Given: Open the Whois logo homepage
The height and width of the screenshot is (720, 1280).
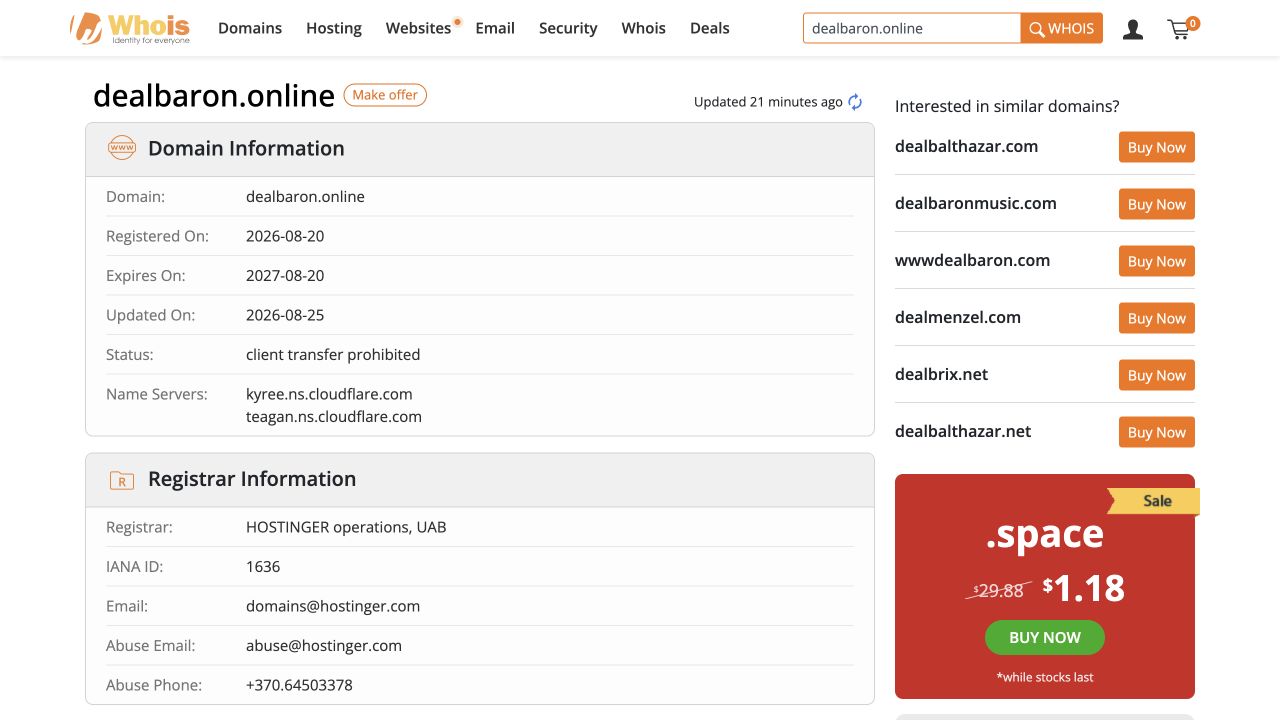Looking at the screenshot, I should [130, 28].
